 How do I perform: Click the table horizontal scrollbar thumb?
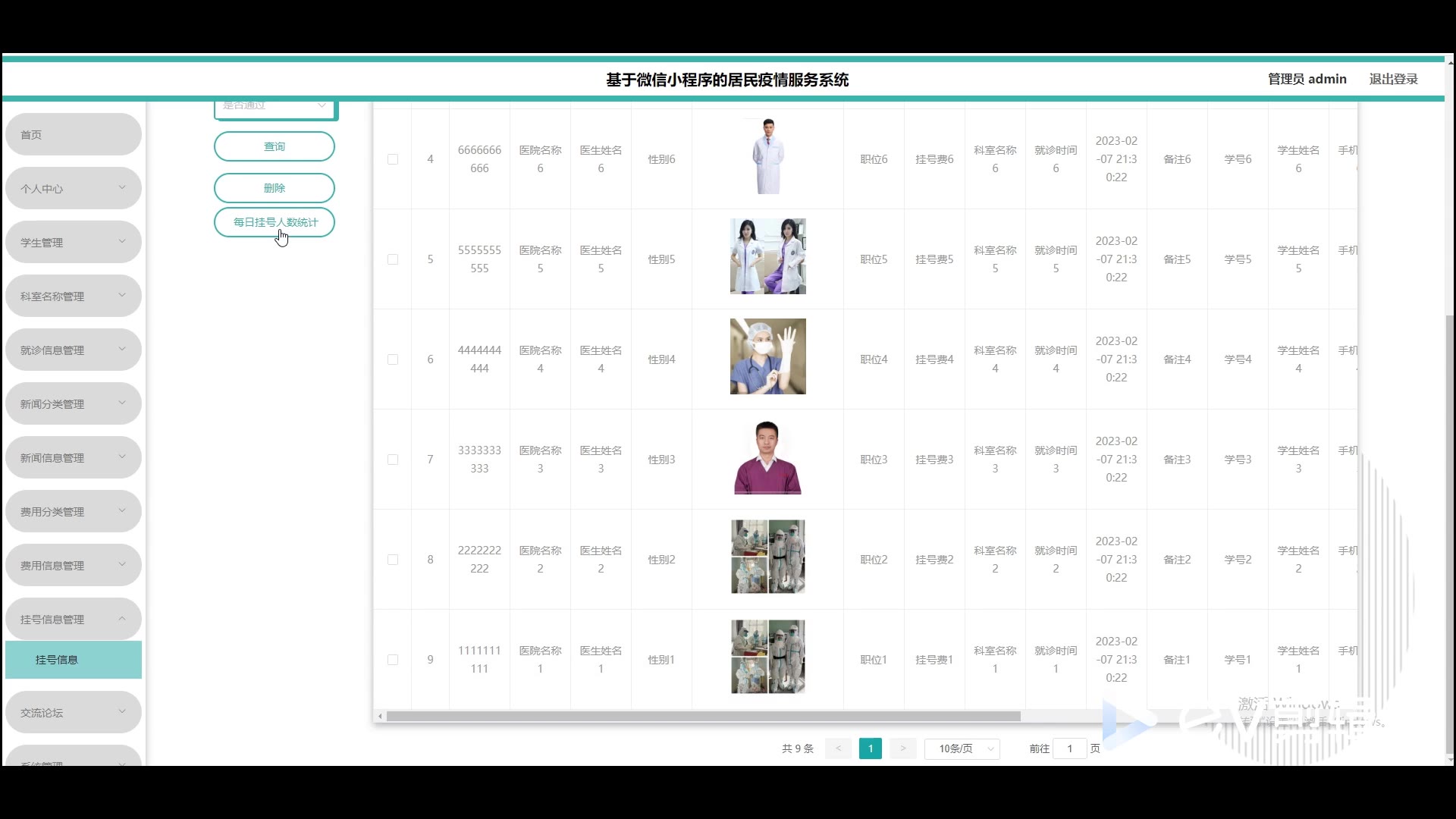(x=702, y=717)
